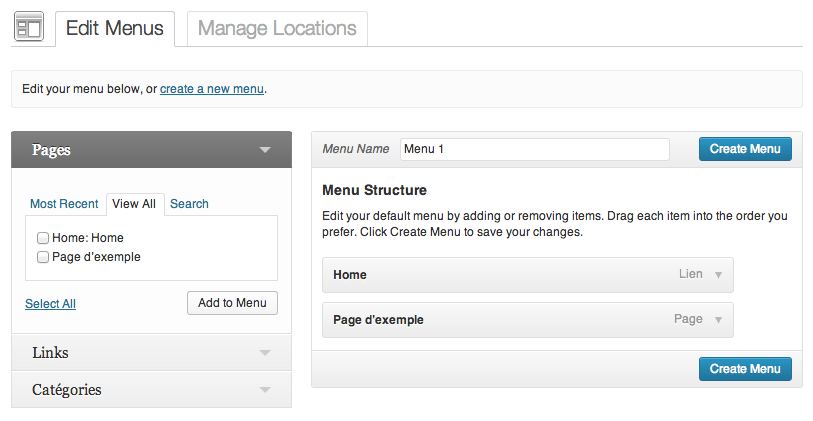Viewport: 813px width, 421px height.
Task: Tick the 'Home: Home' checkbox
Action: 43,238
